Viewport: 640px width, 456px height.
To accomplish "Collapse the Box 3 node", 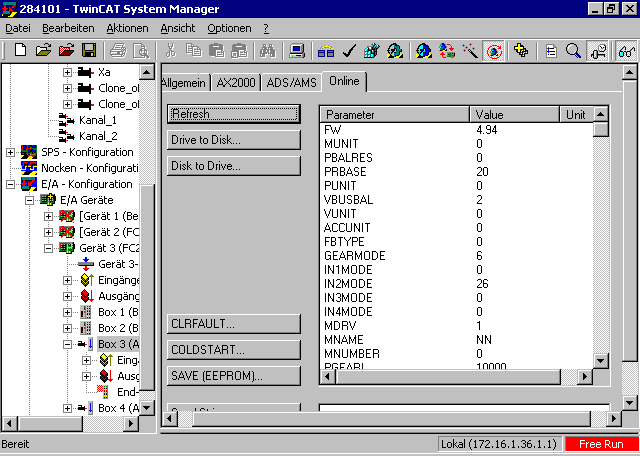I will coord(67,344).
